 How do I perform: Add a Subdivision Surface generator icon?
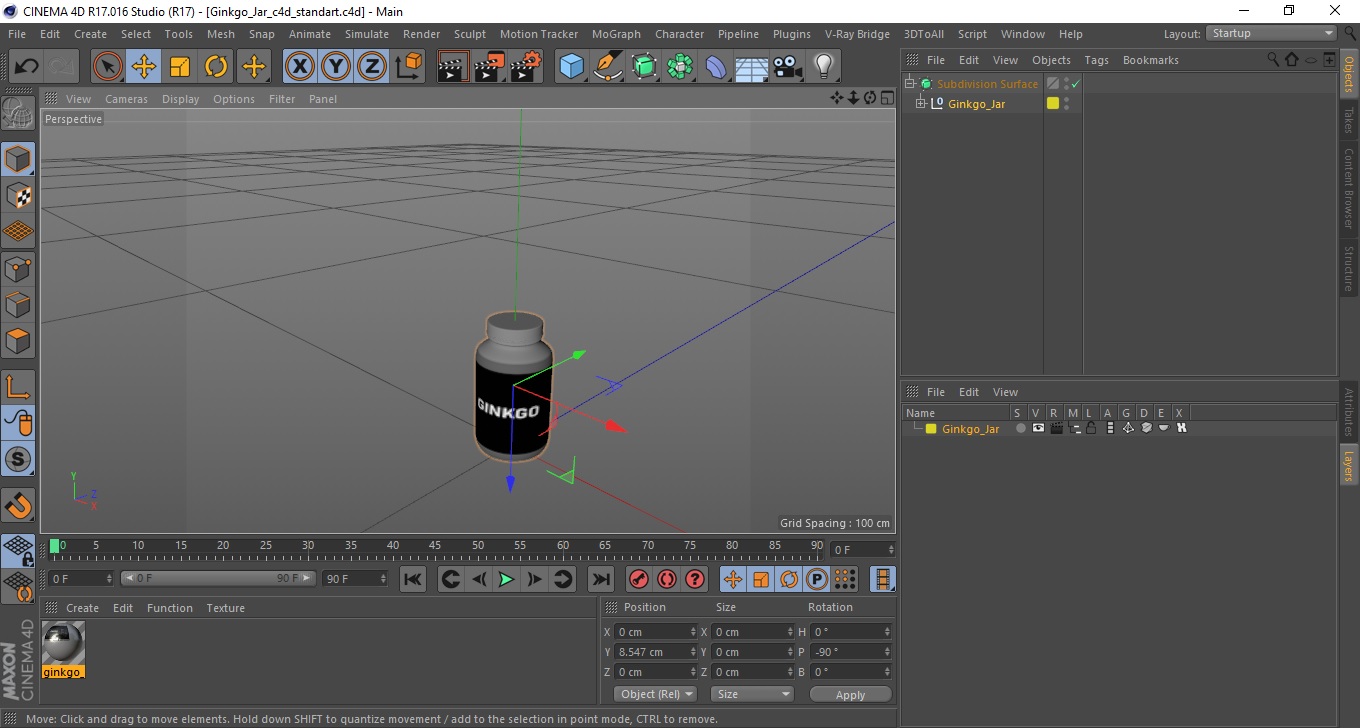644,67
